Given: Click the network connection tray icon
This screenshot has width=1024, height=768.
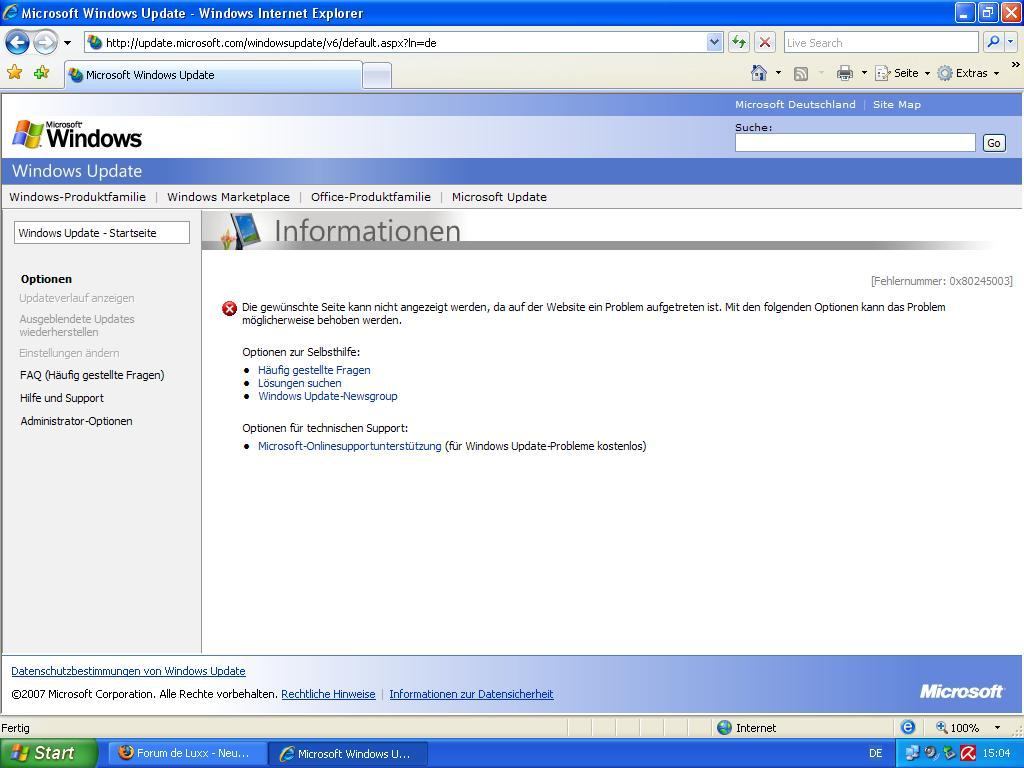Looking at the screenshot, I should tap(911, 753).
